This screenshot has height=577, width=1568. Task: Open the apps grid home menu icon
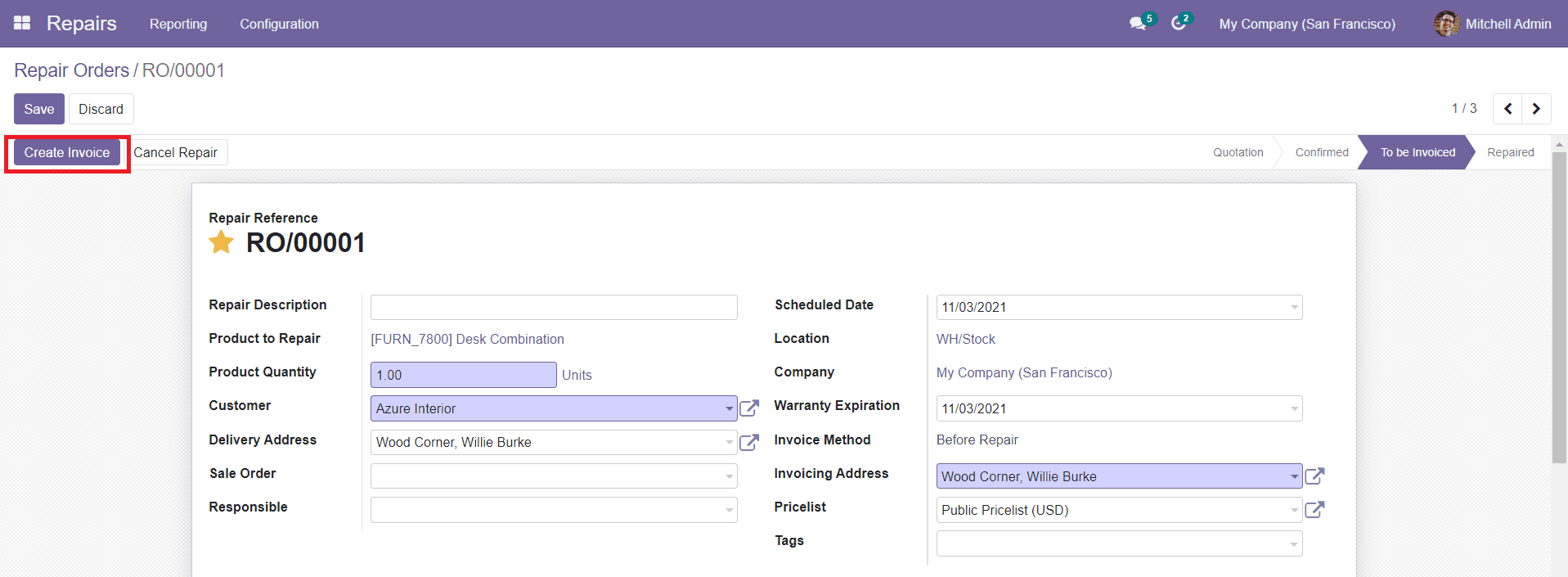[22, 23]
